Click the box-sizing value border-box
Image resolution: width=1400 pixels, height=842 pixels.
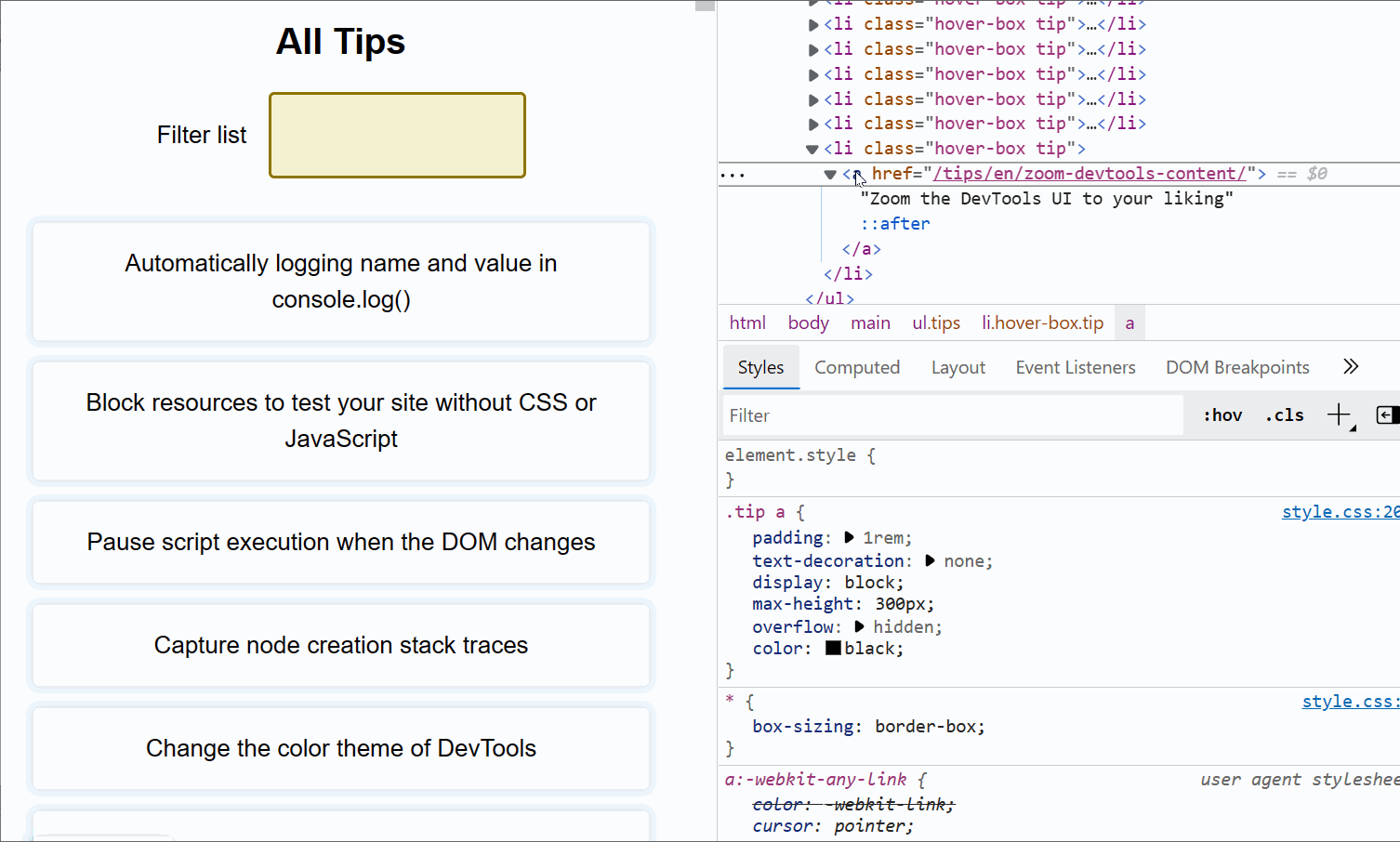927,727
